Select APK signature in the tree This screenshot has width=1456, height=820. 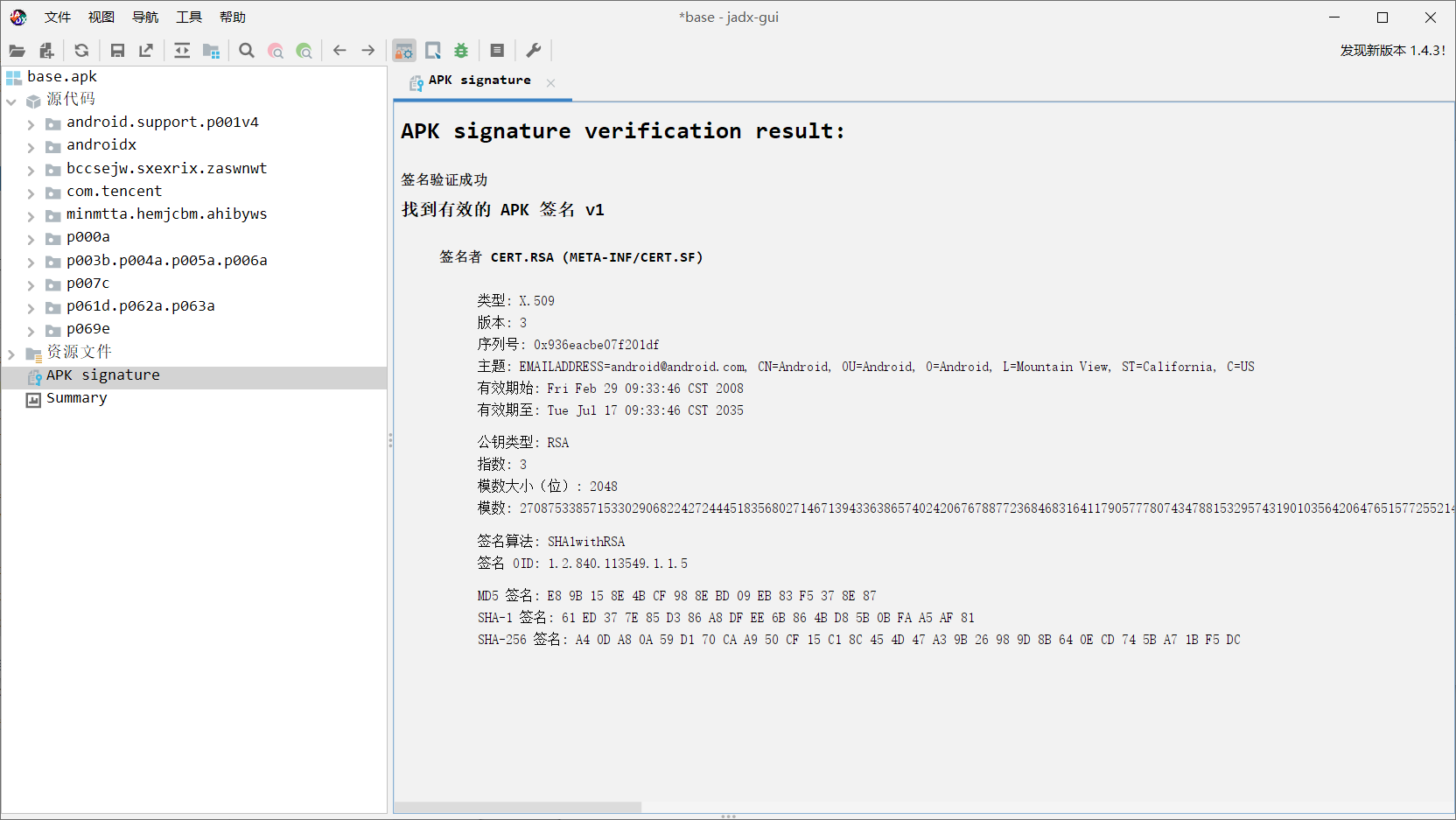click(x=103, y=375)
